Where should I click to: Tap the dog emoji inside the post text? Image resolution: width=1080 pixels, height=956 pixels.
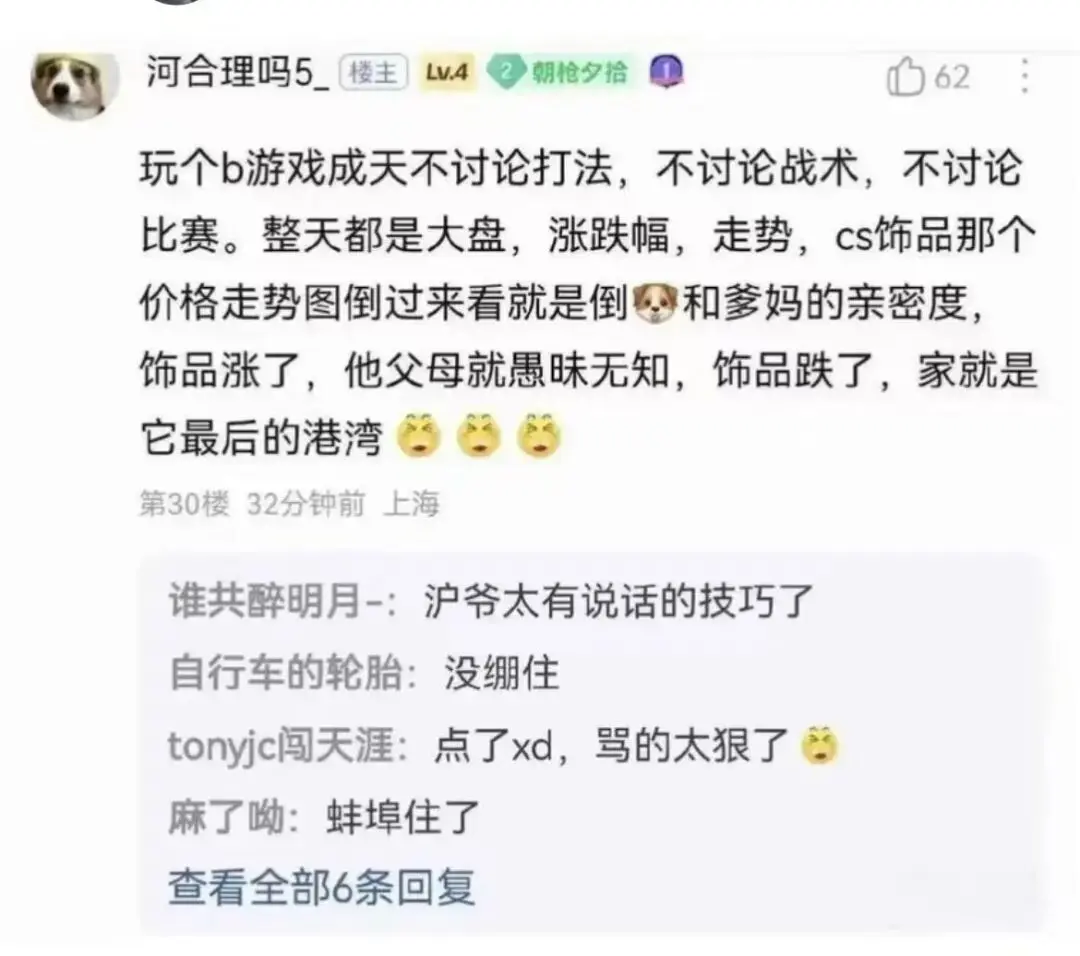coord(654,304)
